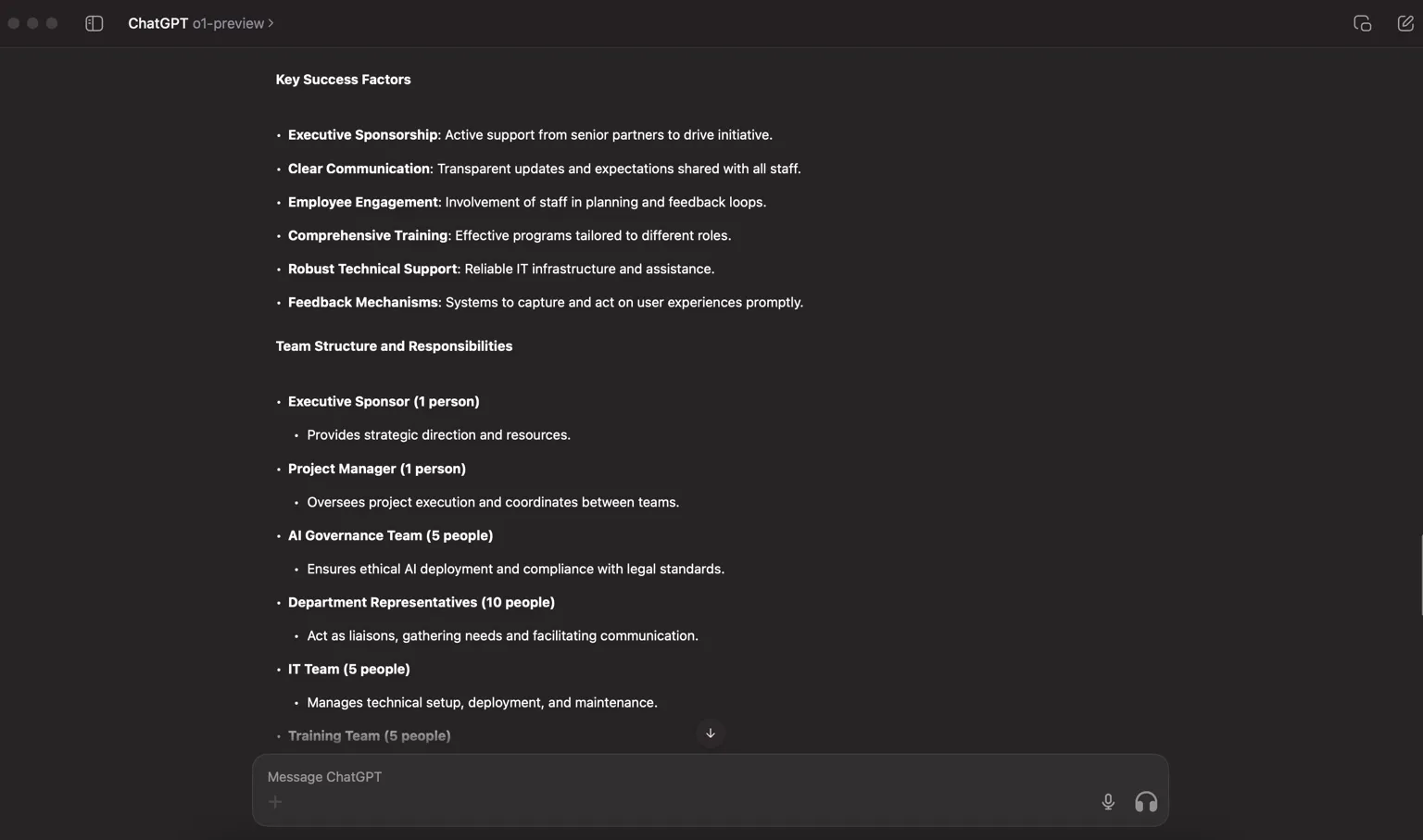Click the ChatGPT title text
The height and width of the screenshot is (840, 1423).
157,23
